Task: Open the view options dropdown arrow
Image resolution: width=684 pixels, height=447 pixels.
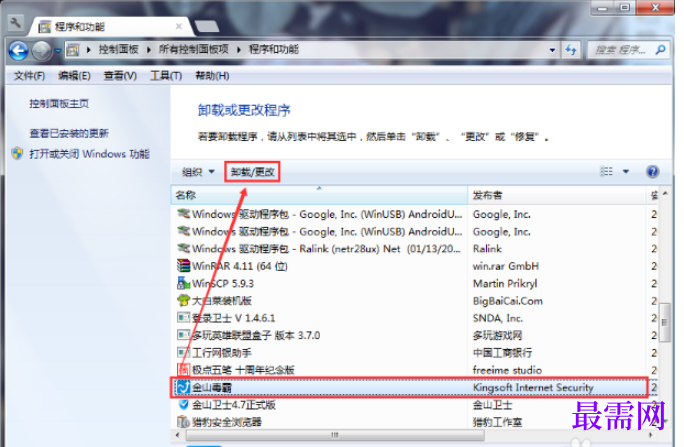Action: coord(626,171)
